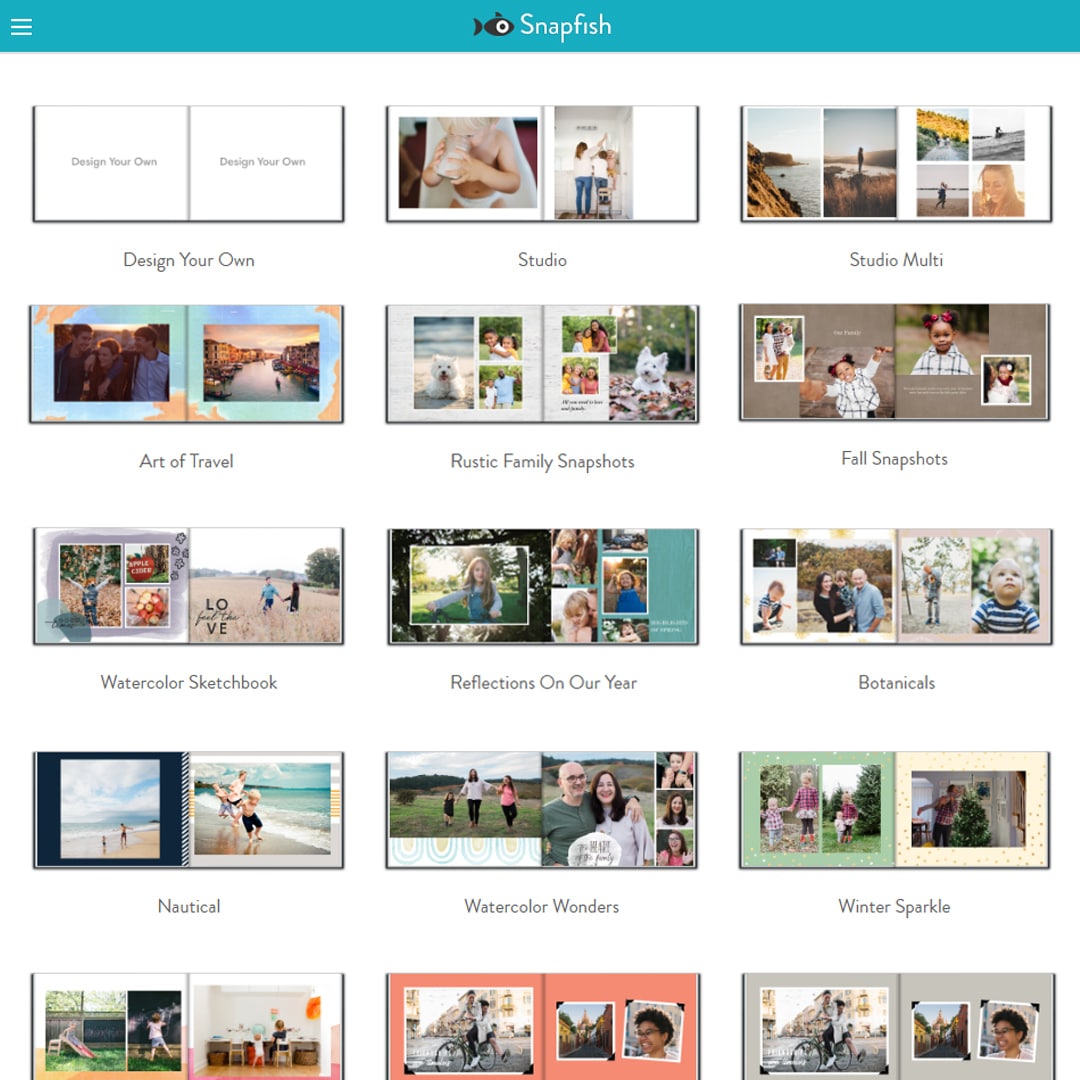Choose the Winter Sparkle template

tap(894, 810)
